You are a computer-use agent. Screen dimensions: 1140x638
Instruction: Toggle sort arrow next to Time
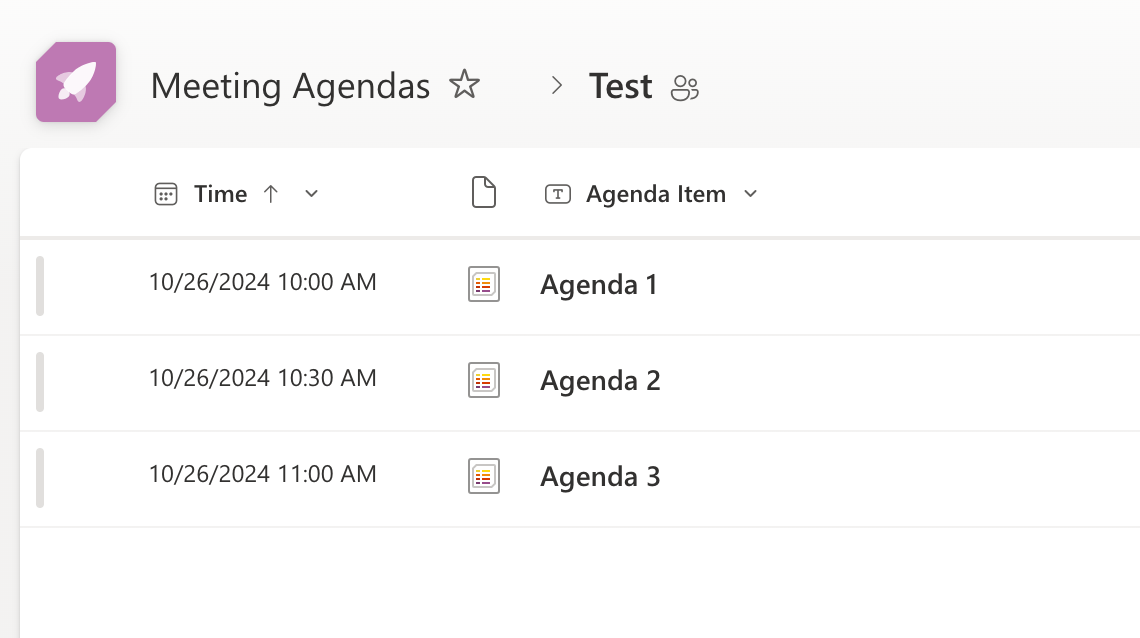(270, 194)
